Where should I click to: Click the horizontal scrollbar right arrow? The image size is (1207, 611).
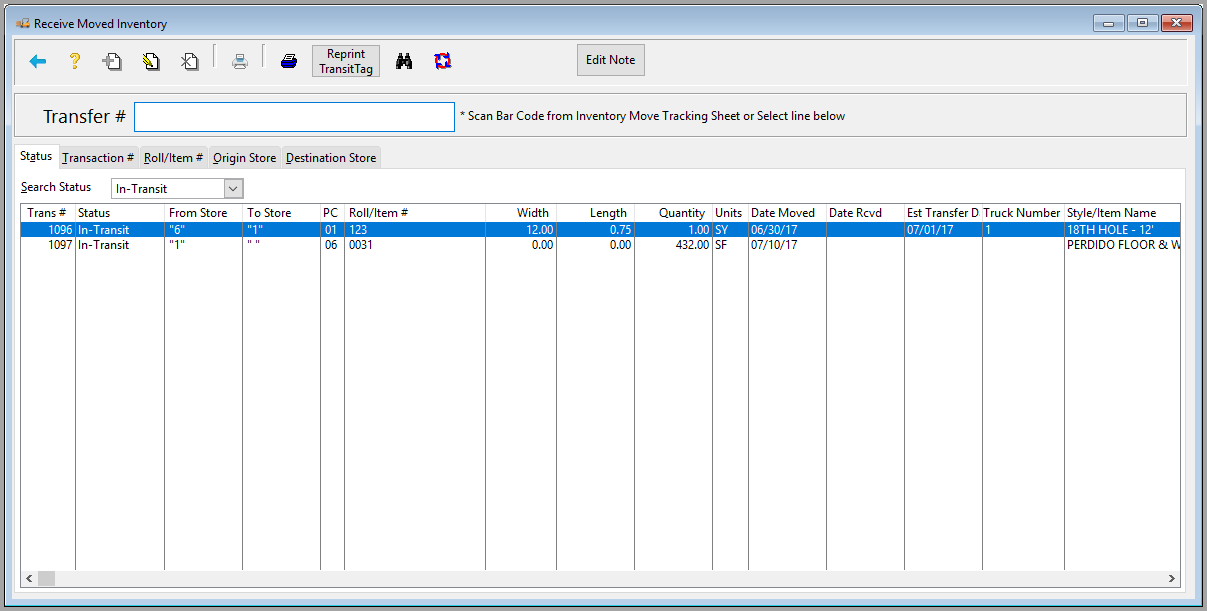pos(1172,578)
